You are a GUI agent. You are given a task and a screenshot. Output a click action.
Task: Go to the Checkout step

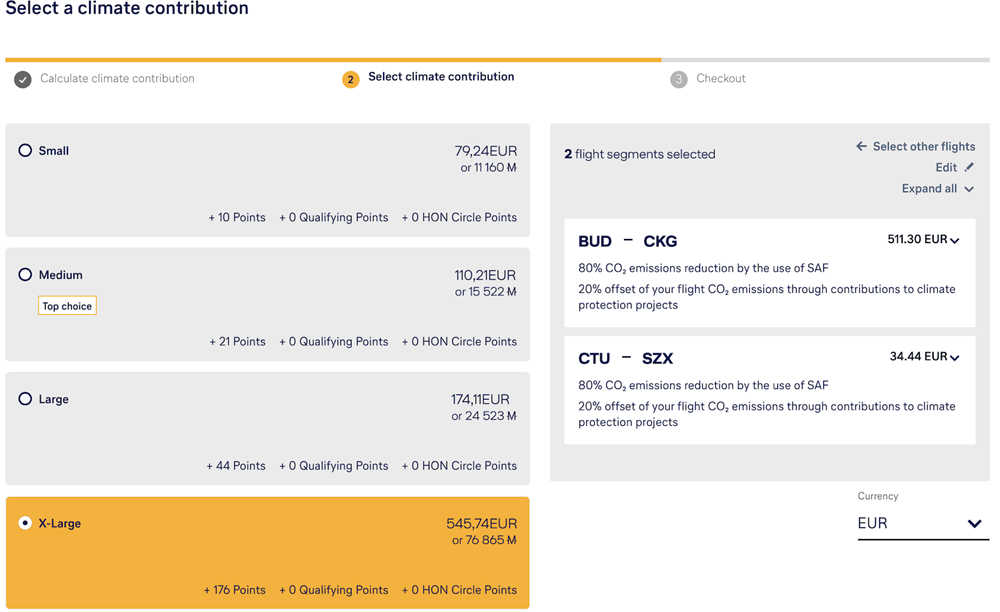tap(720, 79)
